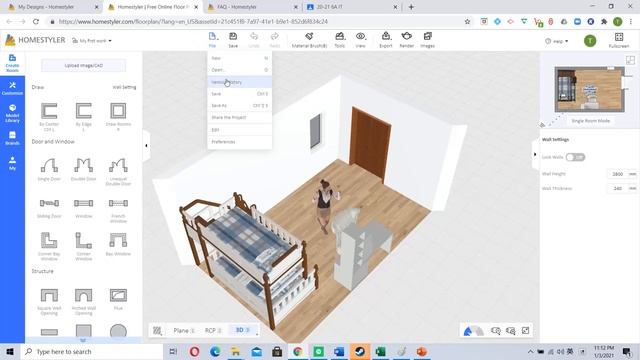Select Draw Rooms tool
Screen dimensions: 640x360
click(118, 116)
